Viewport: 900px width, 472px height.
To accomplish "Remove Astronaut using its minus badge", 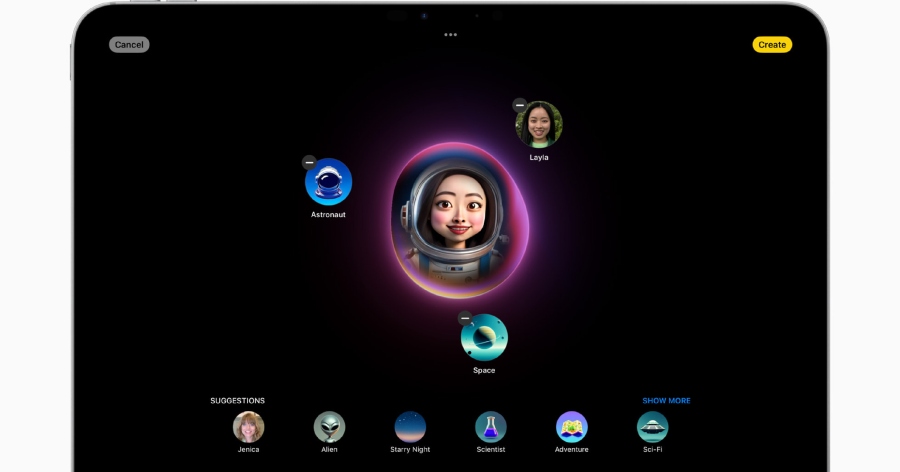I will pyautogui.click(x=309, y=162).
